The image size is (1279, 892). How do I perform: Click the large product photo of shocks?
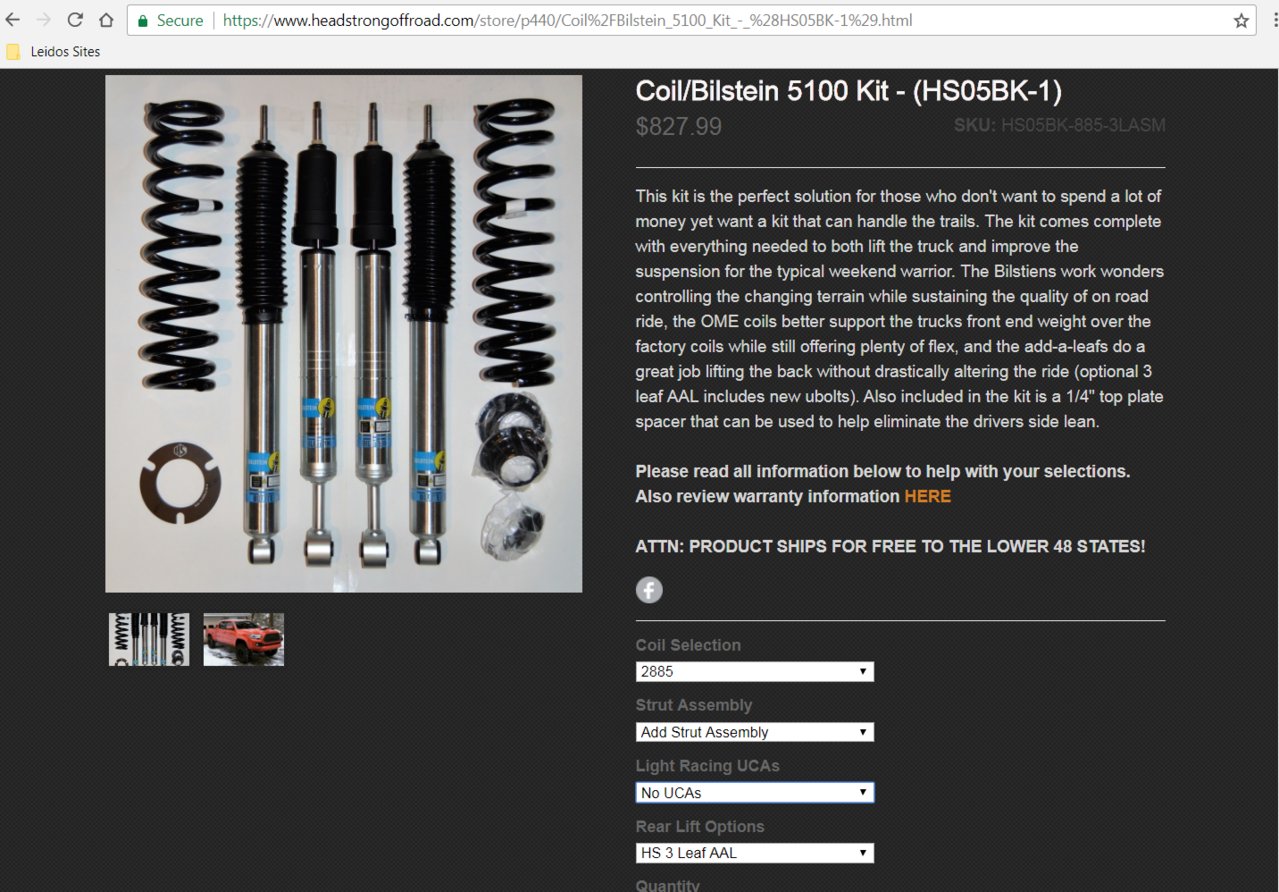pos(344,333)
